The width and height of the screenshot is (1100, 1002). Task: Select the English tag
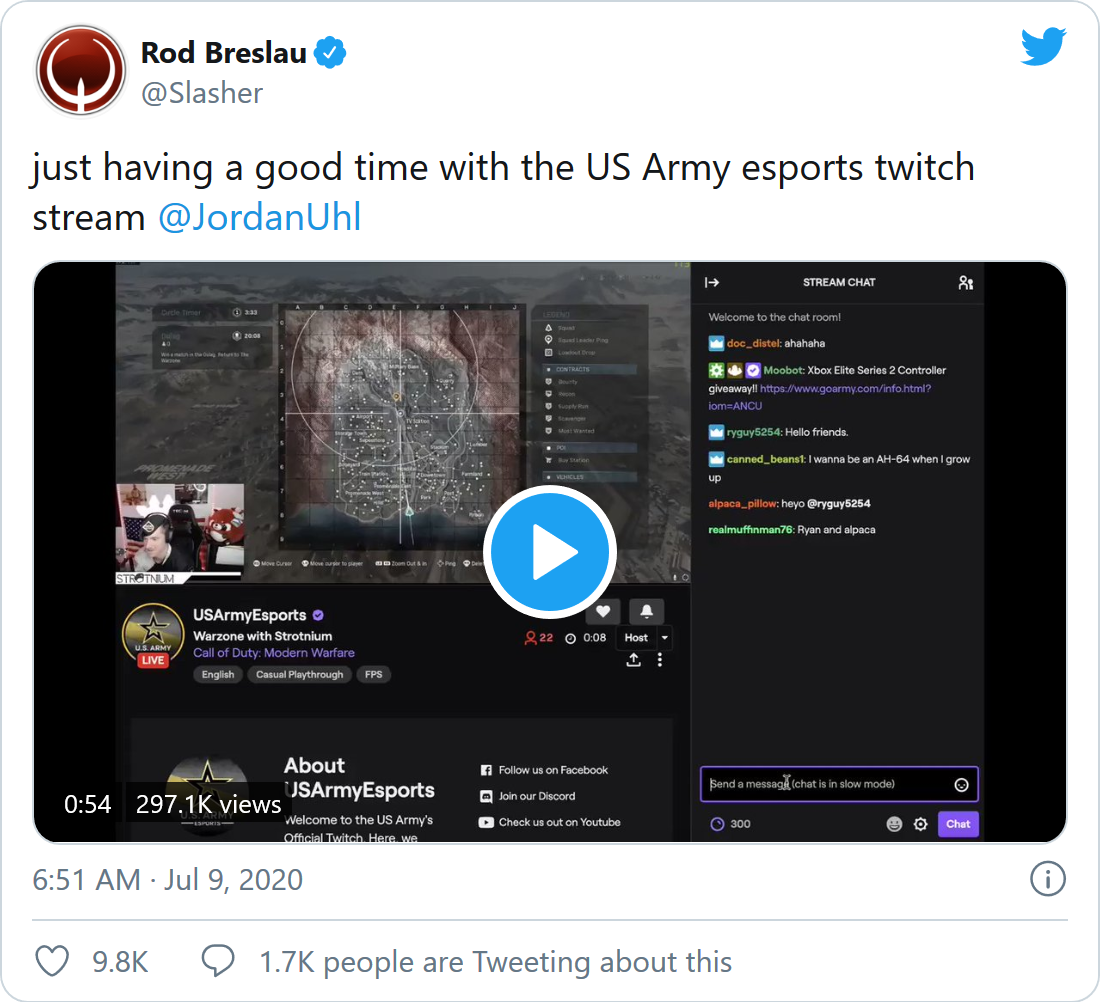pos(218,674)
